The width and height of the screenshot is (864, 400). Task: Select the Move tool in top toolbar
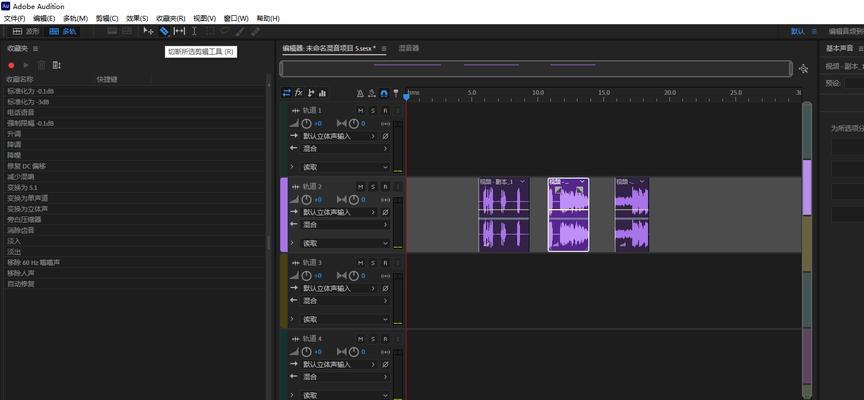pos(148,31)
